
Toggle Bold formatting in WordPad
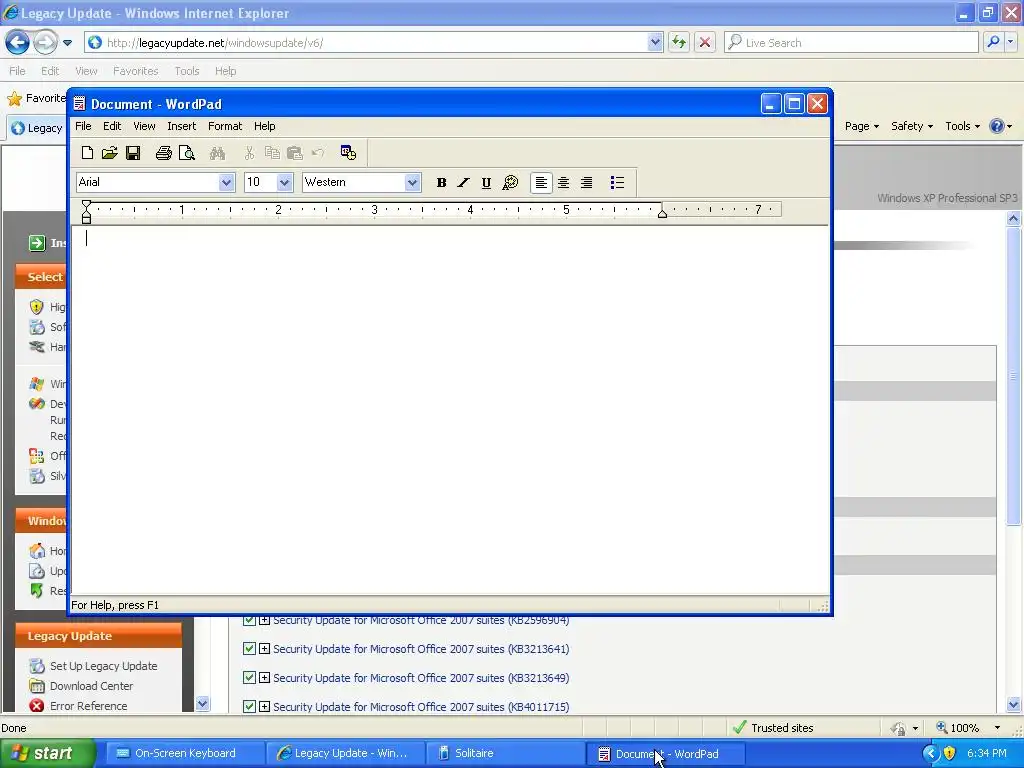coord(441,183)
